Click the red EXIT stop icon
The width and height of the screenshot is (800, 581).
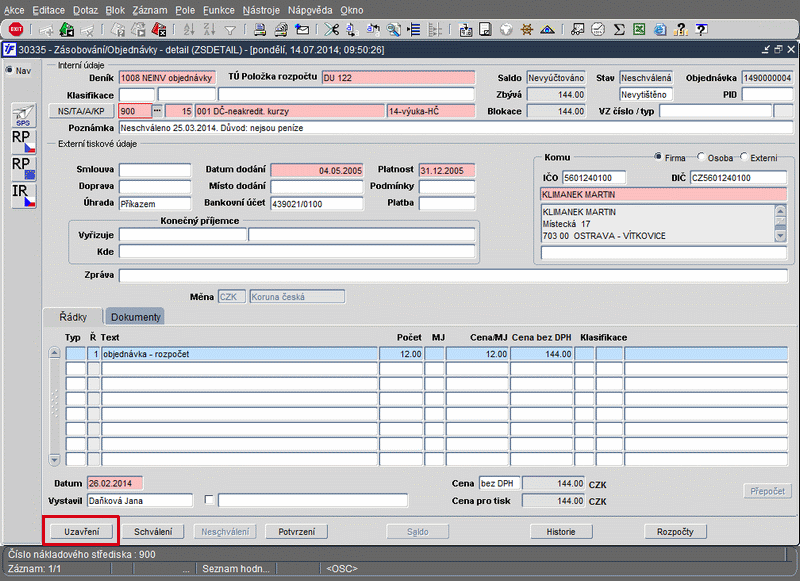(16, 29)
